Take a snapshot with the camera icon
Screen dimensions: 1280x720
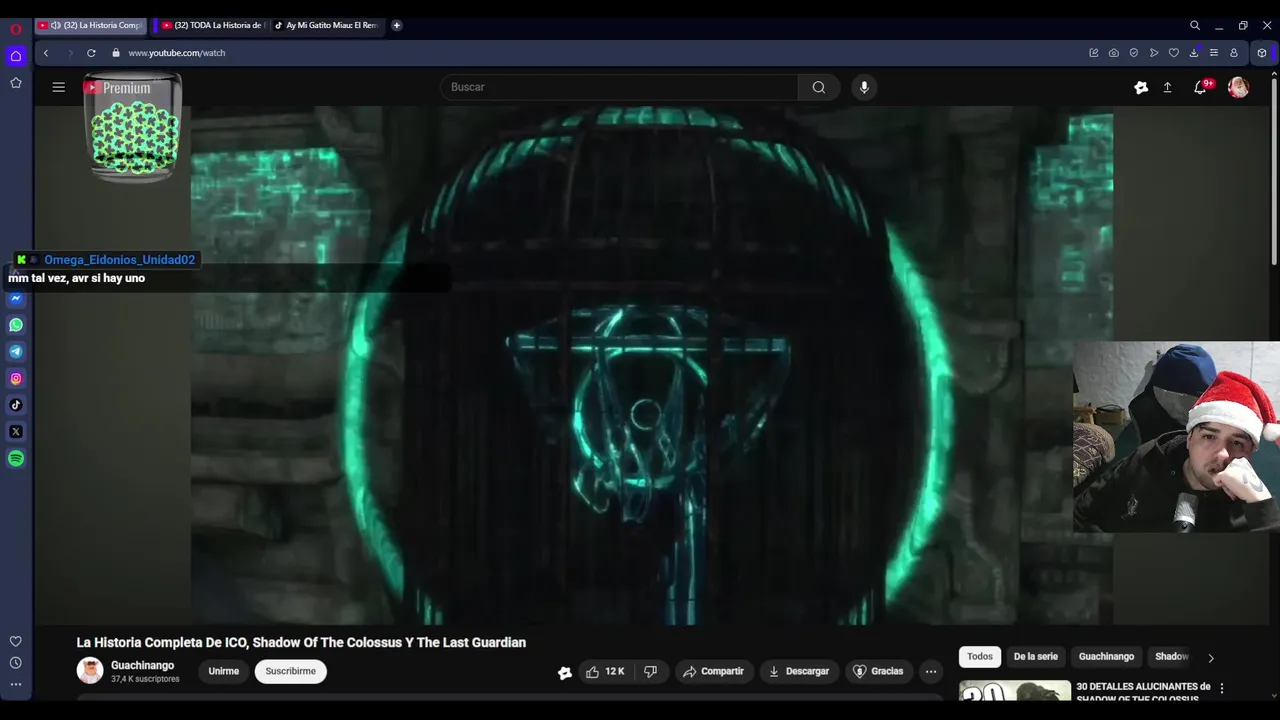pyautogui.click(x=1114, y=53)
